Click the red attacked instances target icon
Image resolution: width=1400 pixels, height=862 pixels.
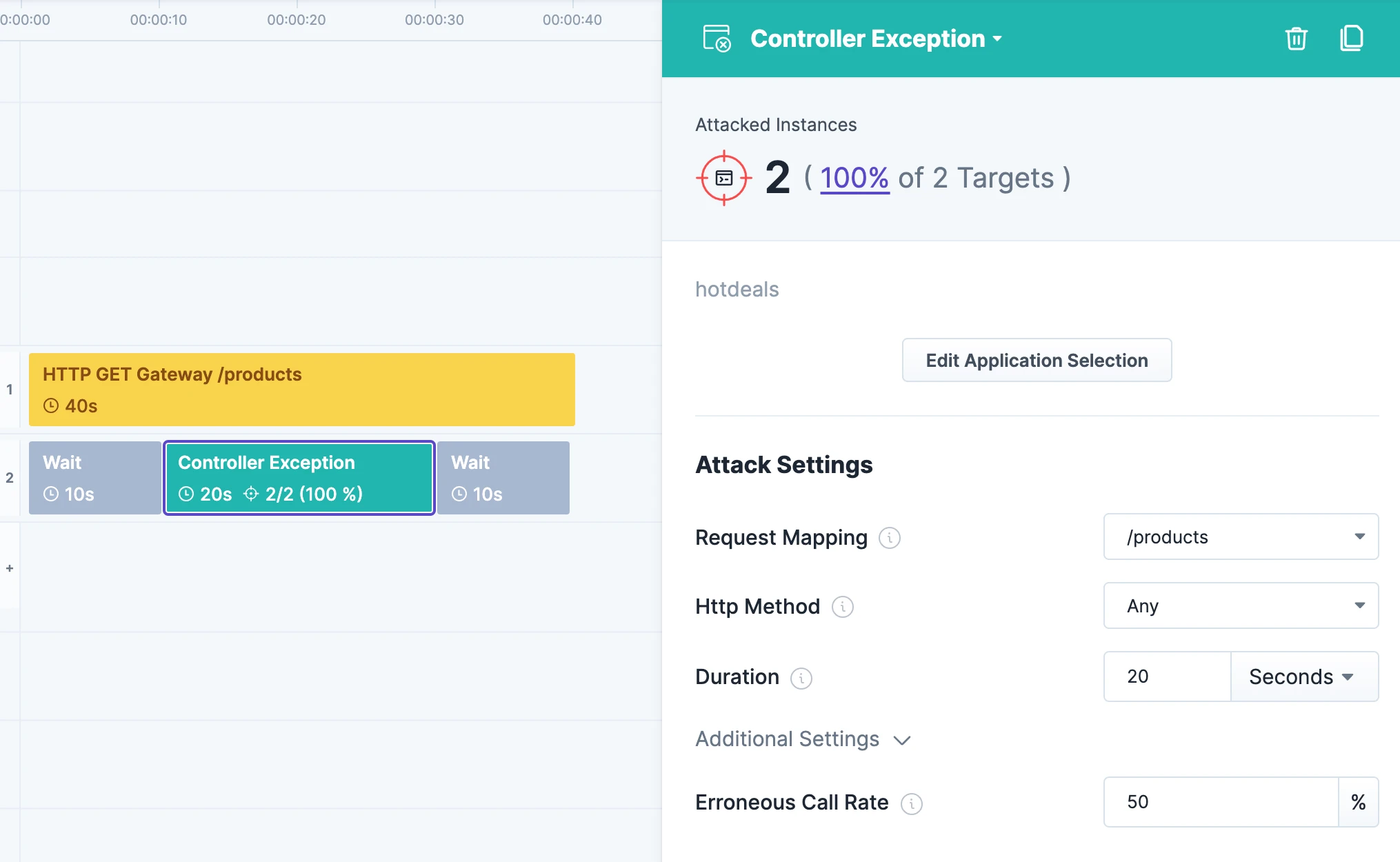(723, 178)
